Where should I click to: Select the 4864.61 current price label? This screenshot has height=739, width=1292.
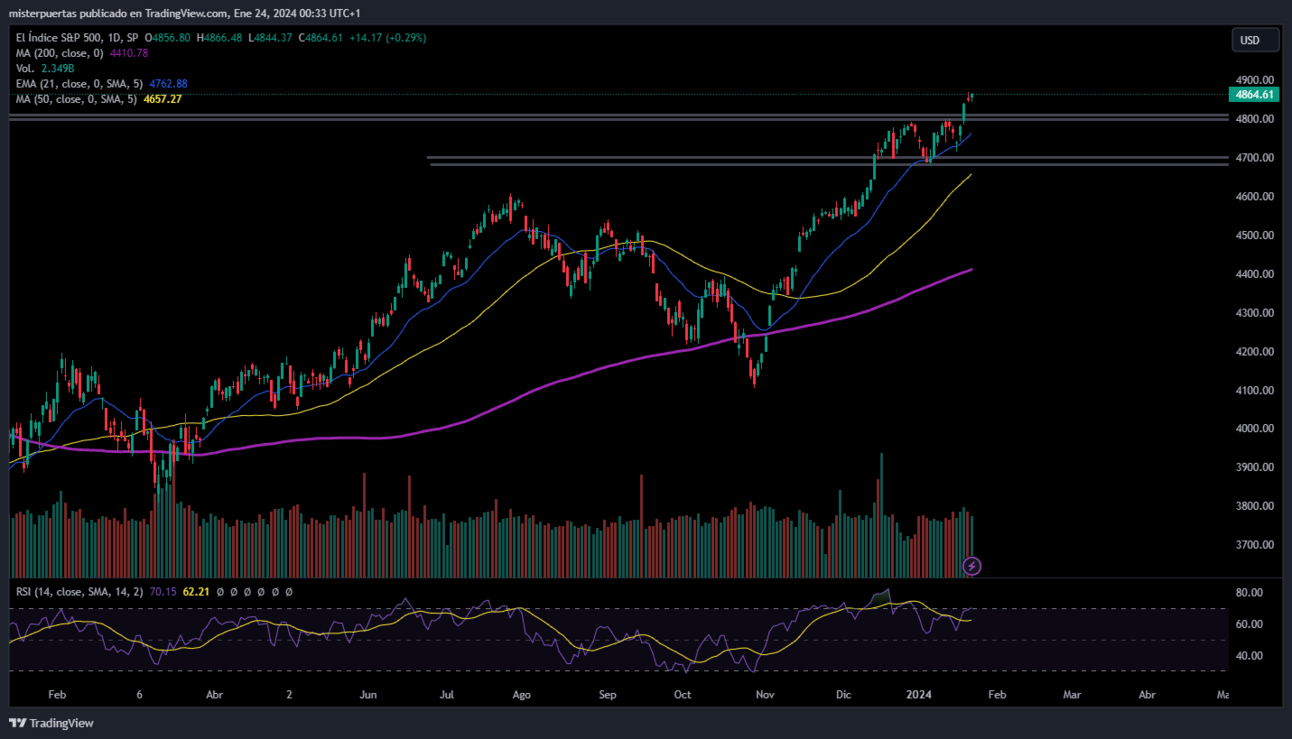pyautogui.click(x=1254, y=94)
